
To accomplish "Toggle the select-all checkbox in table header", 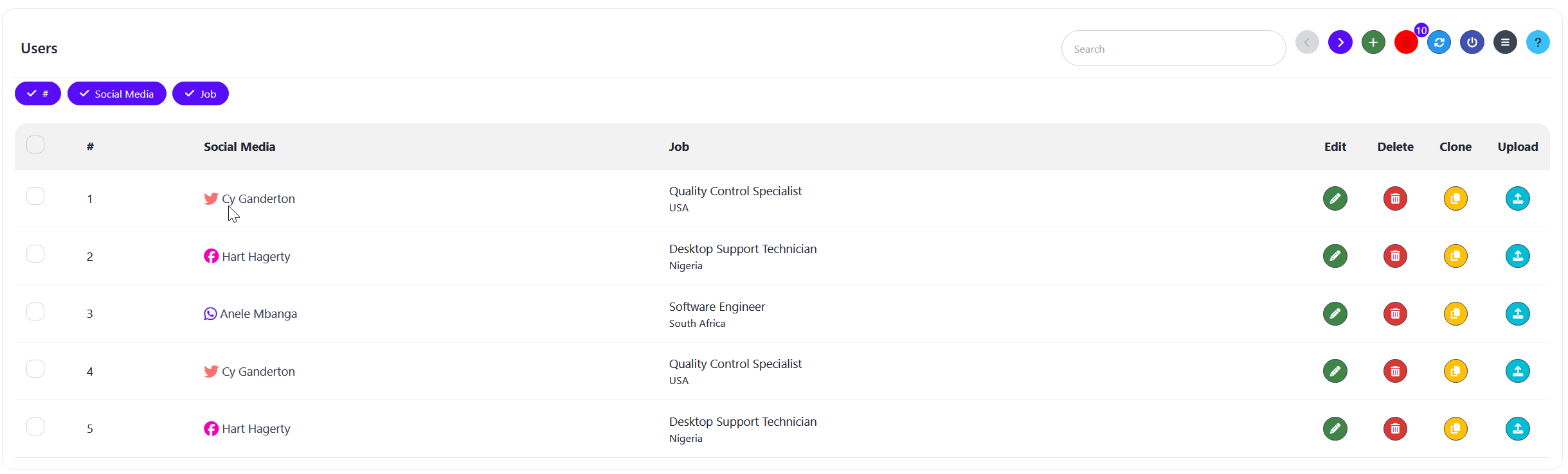I will coord(35,145).
